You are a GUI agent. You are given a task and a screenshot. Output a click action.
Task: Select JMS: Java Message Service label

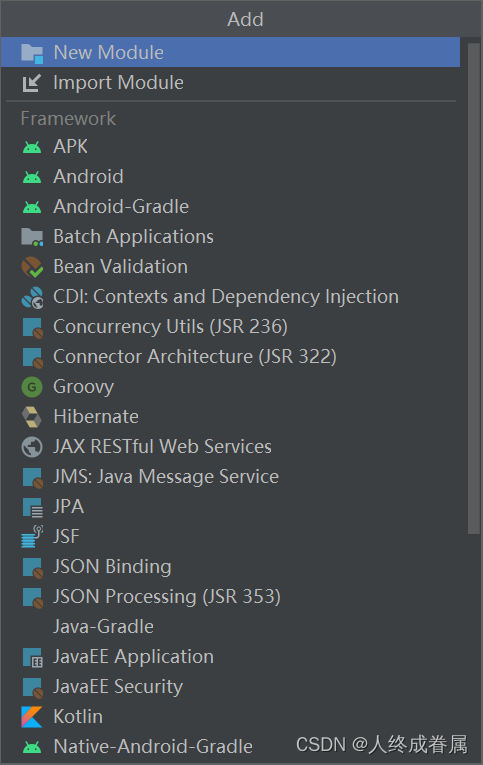(x=166, y=477)
